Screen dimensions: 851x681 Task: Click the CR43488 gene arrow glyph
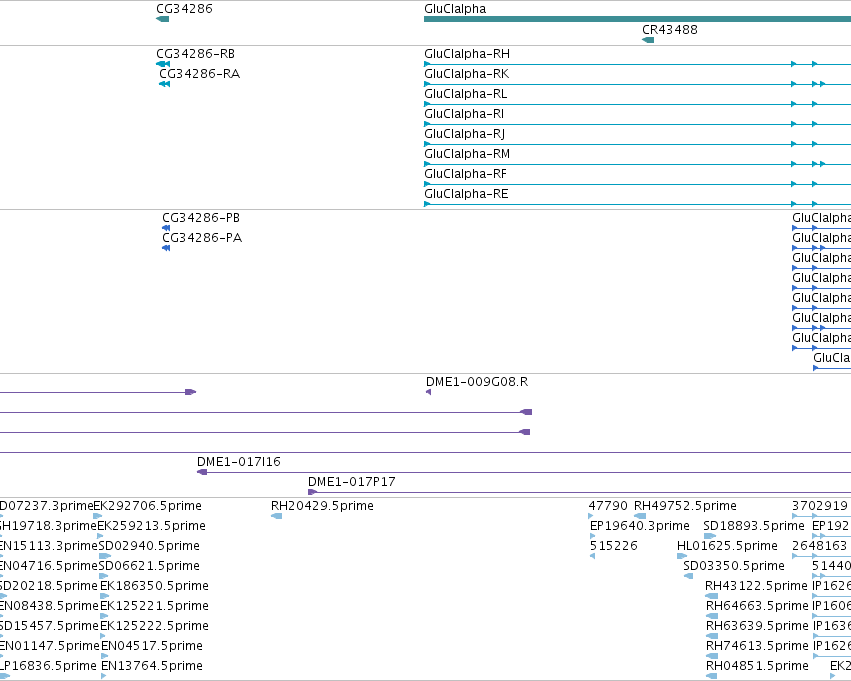click(x=648, y=40)
